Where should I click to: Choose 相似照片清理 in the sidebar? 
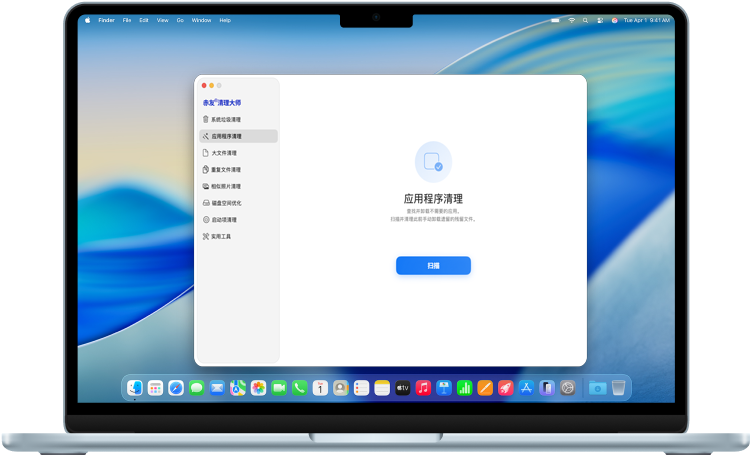(x=225, y=186)
